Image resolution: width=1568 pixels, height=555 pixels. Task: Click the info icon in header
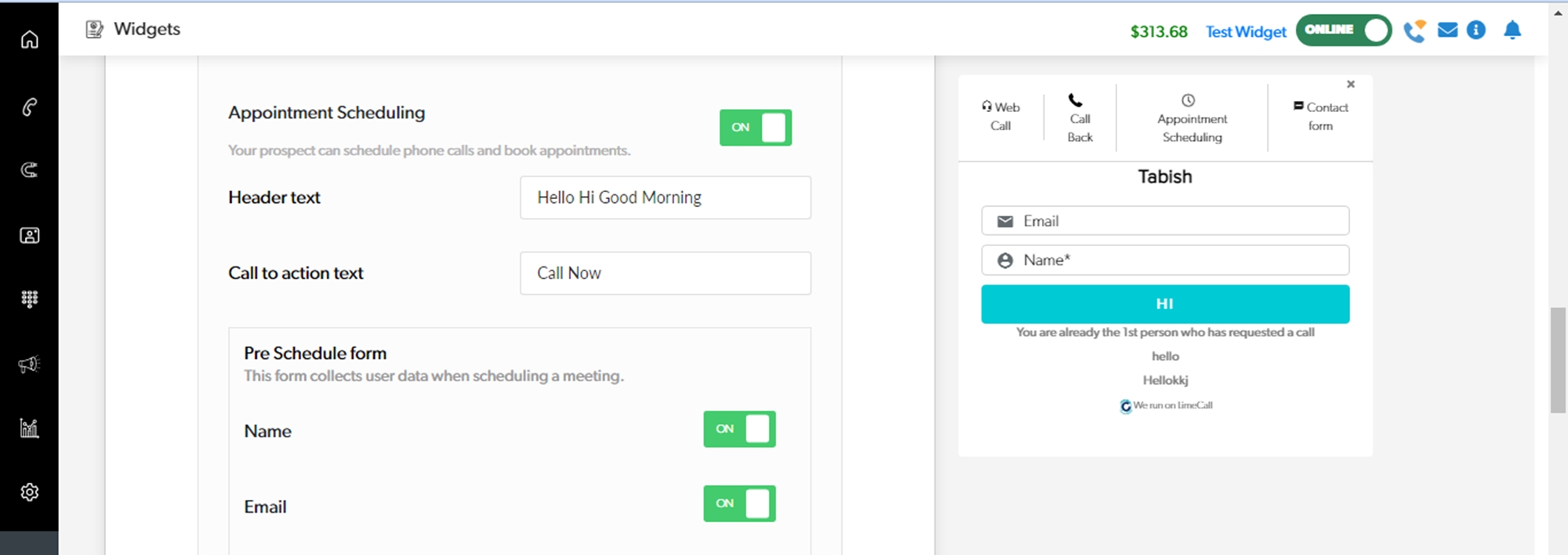(x=1475, y=31)
